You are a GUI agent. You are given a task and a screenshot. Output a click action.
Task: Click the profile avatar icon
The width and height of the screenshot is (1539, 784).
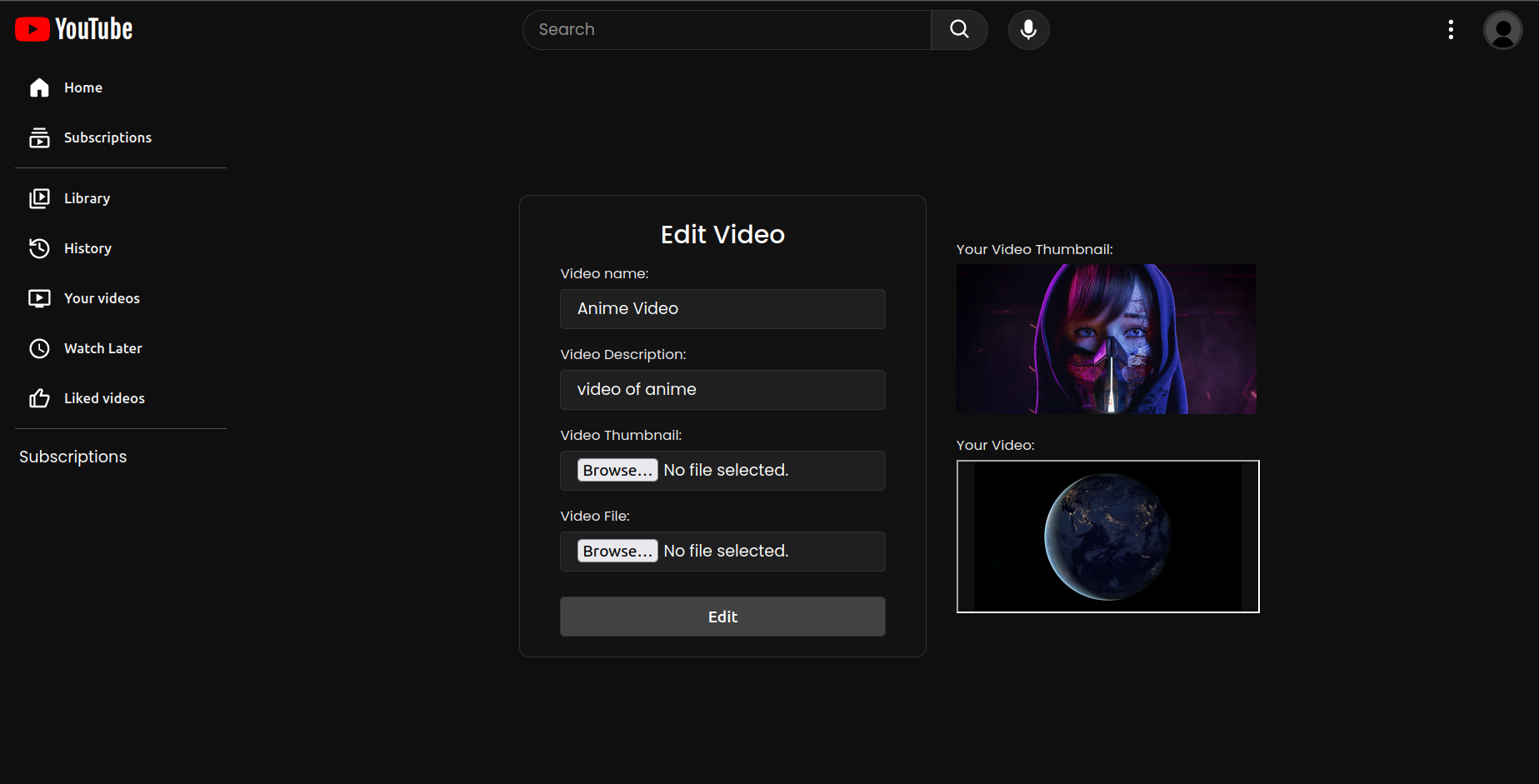1502,29
